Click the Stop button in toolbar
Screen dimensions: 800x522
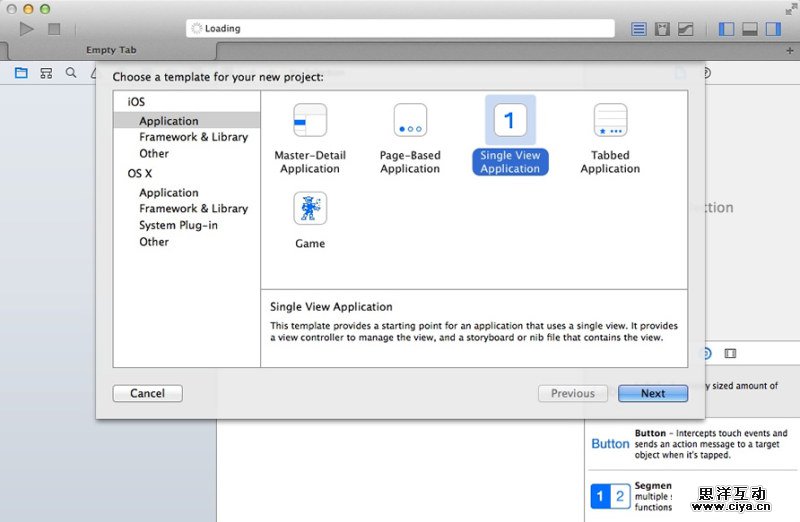pos(54,29)
